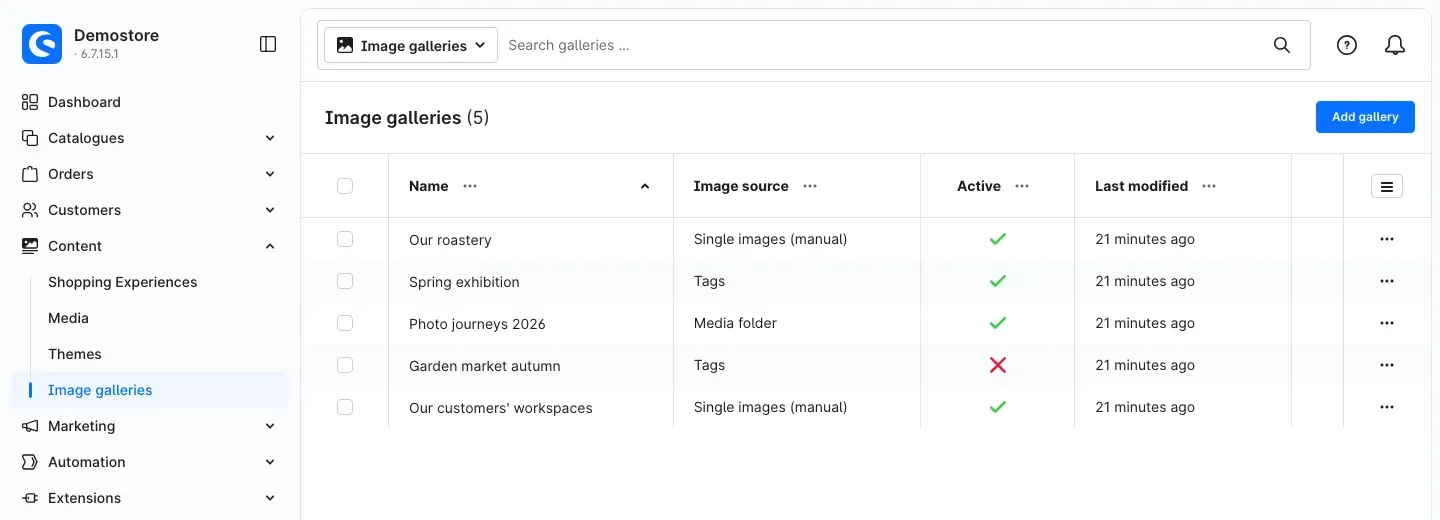The image size is (1440, 520).
Task: Open the Last modified column options dots
Action: click(x=1209, y=186)
